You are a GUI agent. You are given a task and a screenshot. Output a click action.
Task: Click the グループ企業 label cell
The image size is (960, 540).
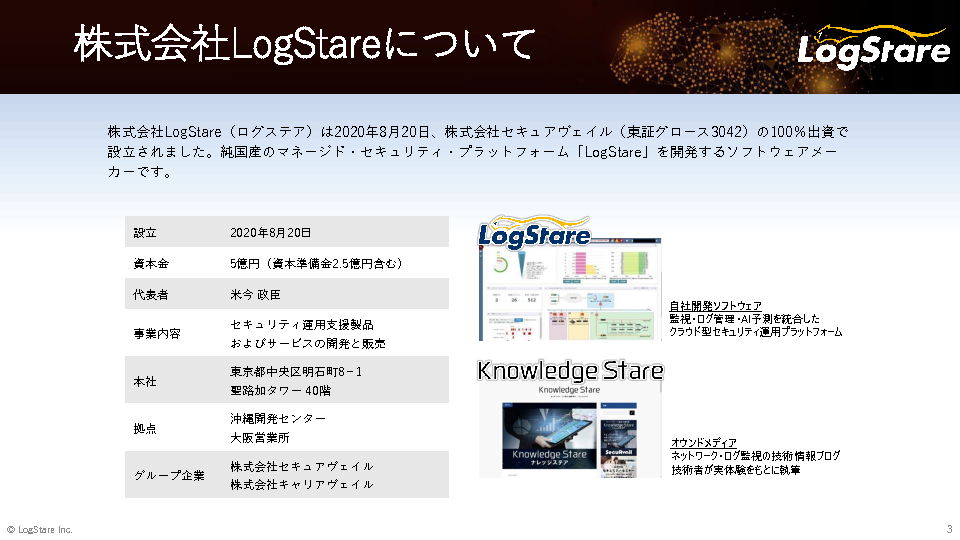pos(169,475)
